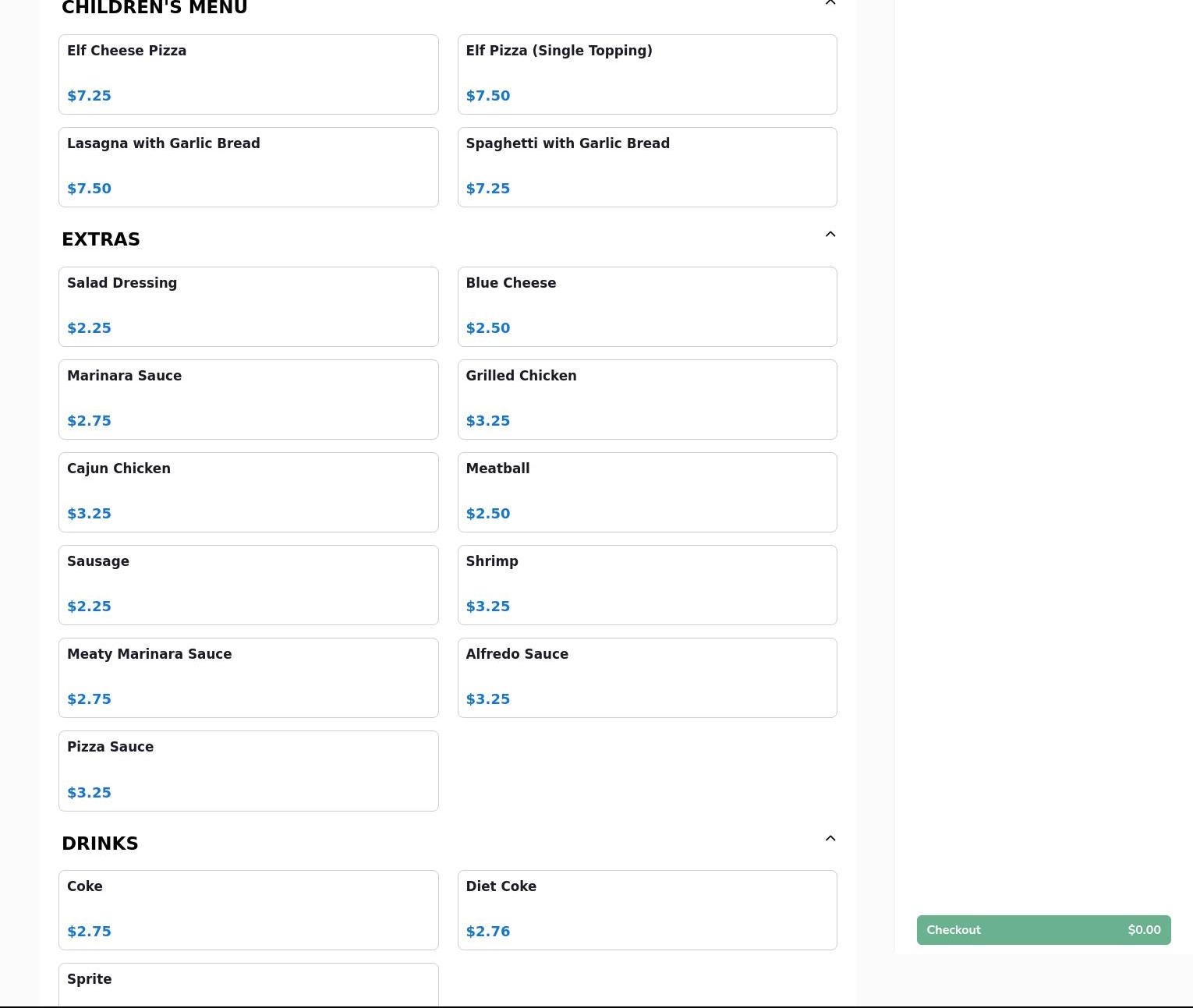
Task: Add Cajun Chicken to the order
Action: pyautogui.click(x=248, y=492)
